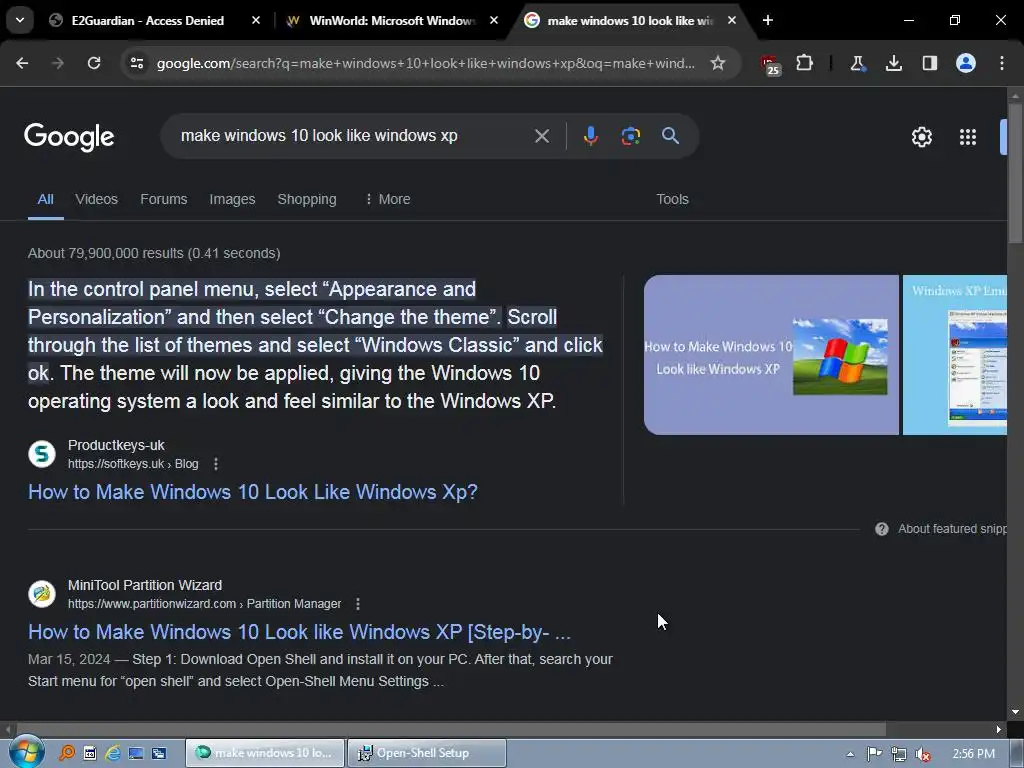Click in the Google search input field

(353, 136)
